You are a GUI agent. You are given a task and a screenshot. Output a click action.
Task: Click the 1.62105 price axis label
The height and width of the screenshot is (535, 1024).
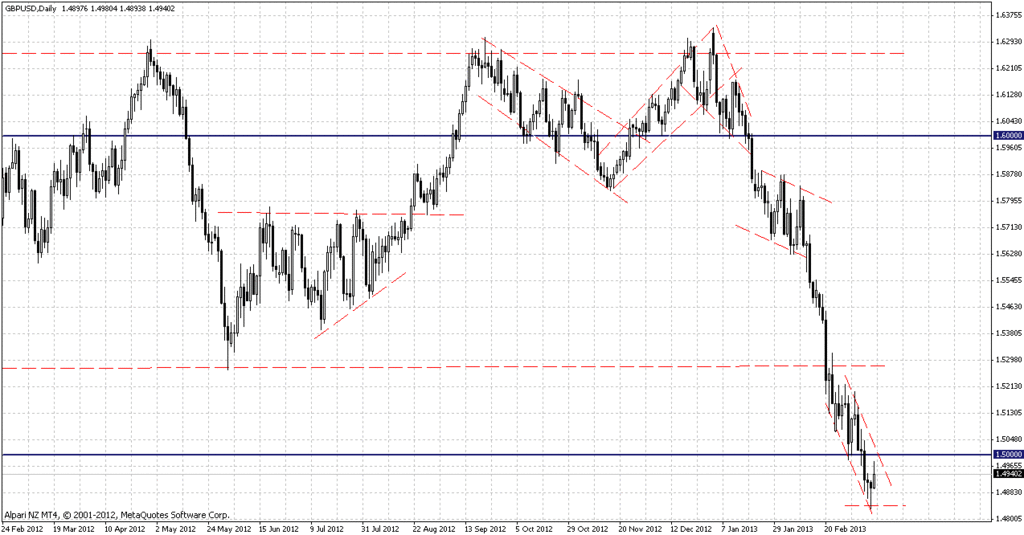point(1009,68)
